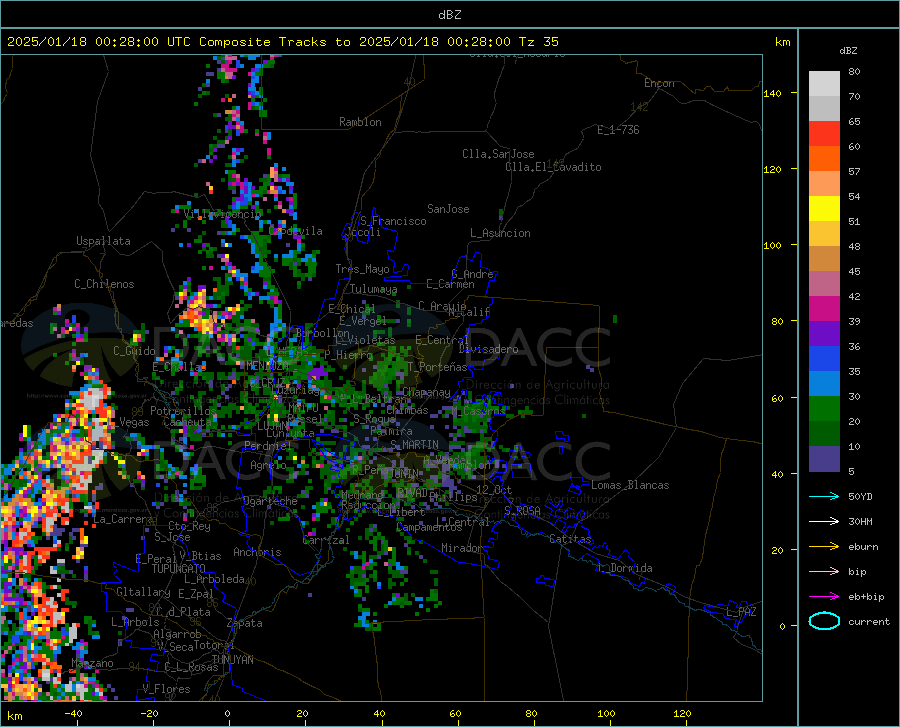
Task: Click the yellow eburn arrow in legend
Action: (824, 547)
